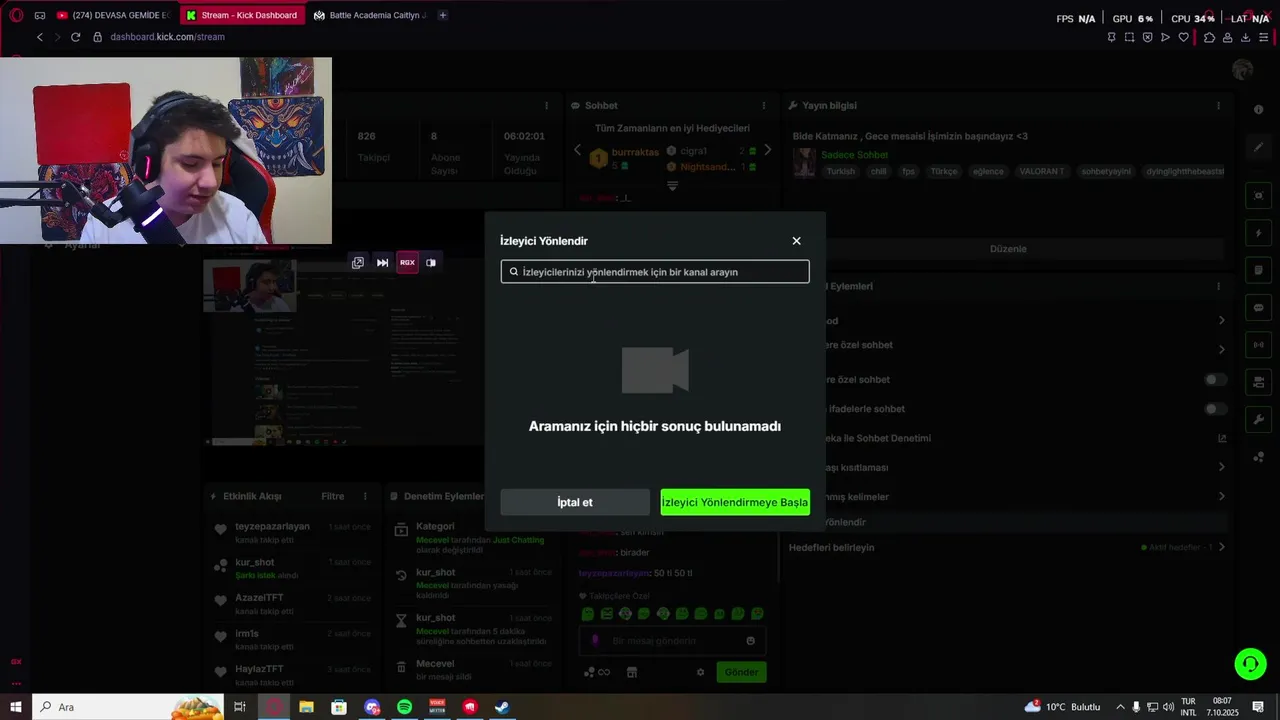Open the Kick profile avatar menu

coord(1243,69)
